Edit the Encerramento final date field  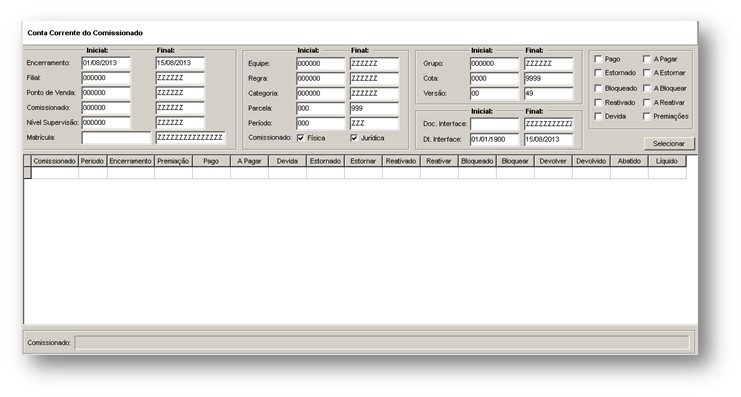pyautogui.click(x=180, y=63)
